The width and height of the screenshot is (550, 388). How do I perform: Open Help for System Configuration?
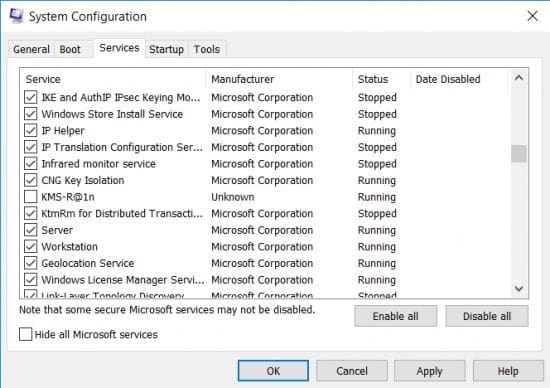(x=508, y=371)
